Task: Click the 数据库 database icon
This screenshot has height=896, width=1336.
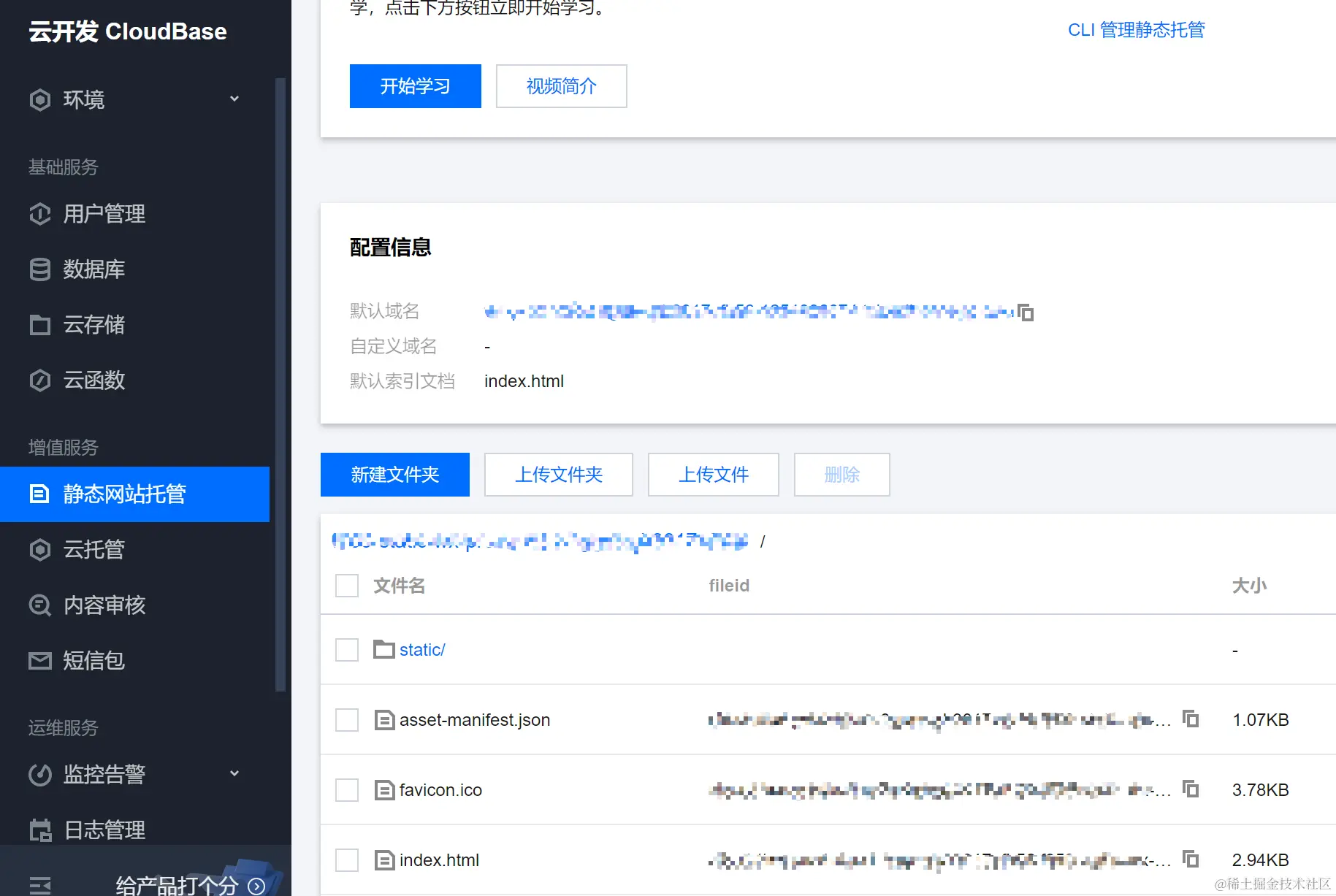Action: tap(40, 269)
